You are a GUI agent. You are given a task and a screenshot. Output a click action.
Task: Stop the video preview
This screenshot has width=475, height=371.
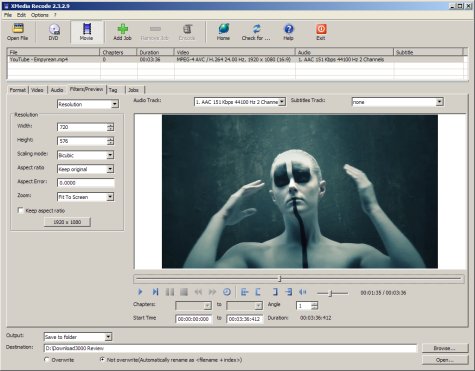coord(184,292)
